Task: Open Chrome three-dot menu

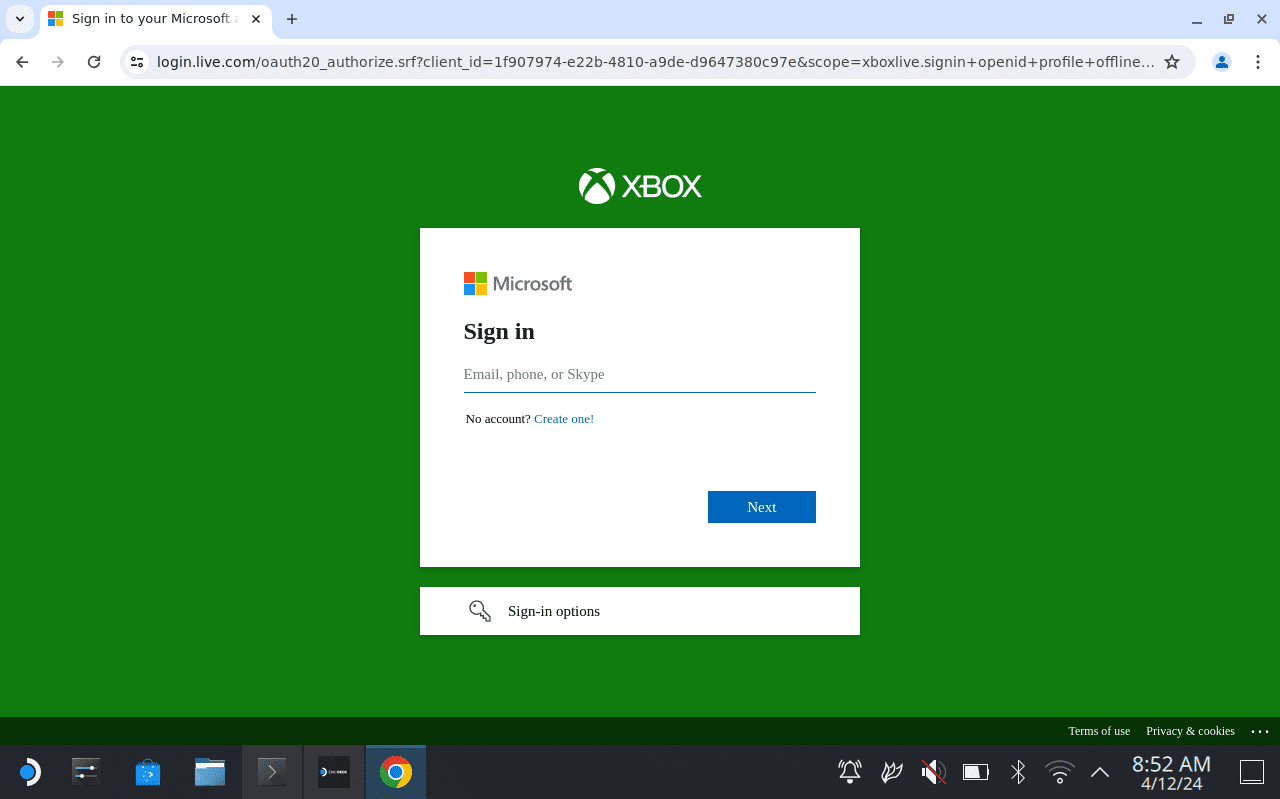Action: click(1258, 62)
